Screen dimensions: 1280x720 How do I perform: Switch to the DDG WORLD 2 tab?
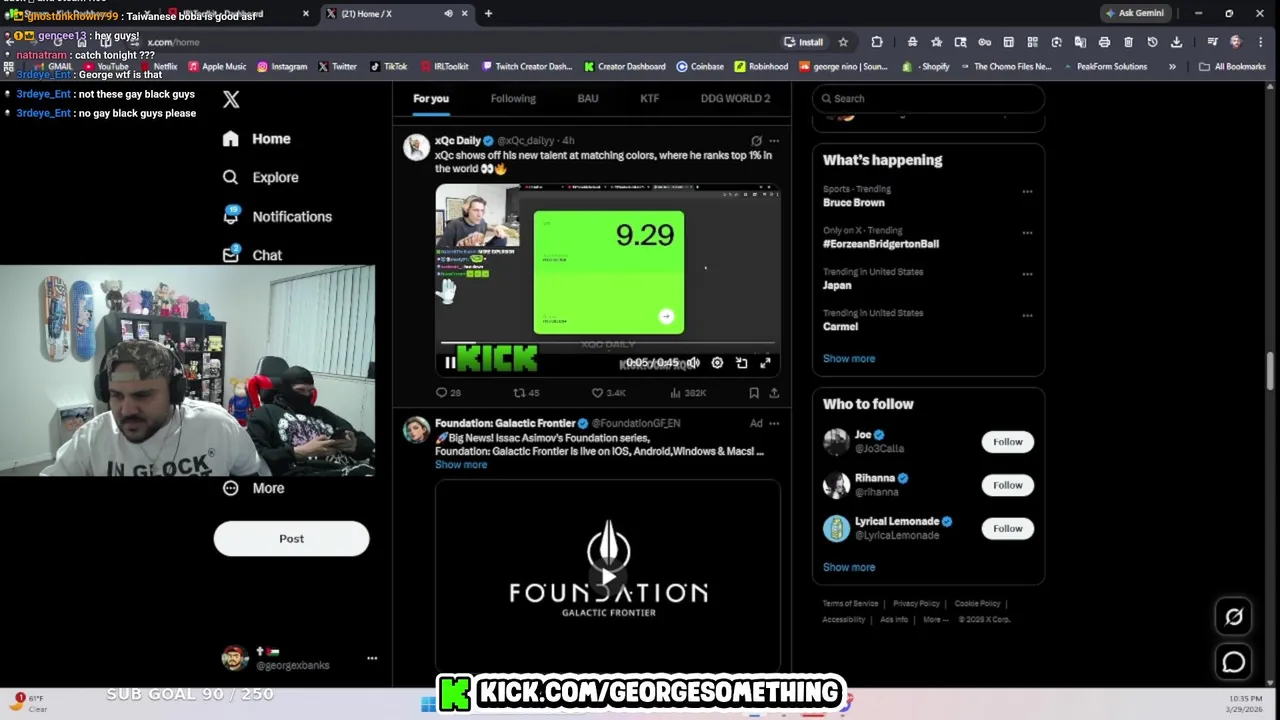735,98
